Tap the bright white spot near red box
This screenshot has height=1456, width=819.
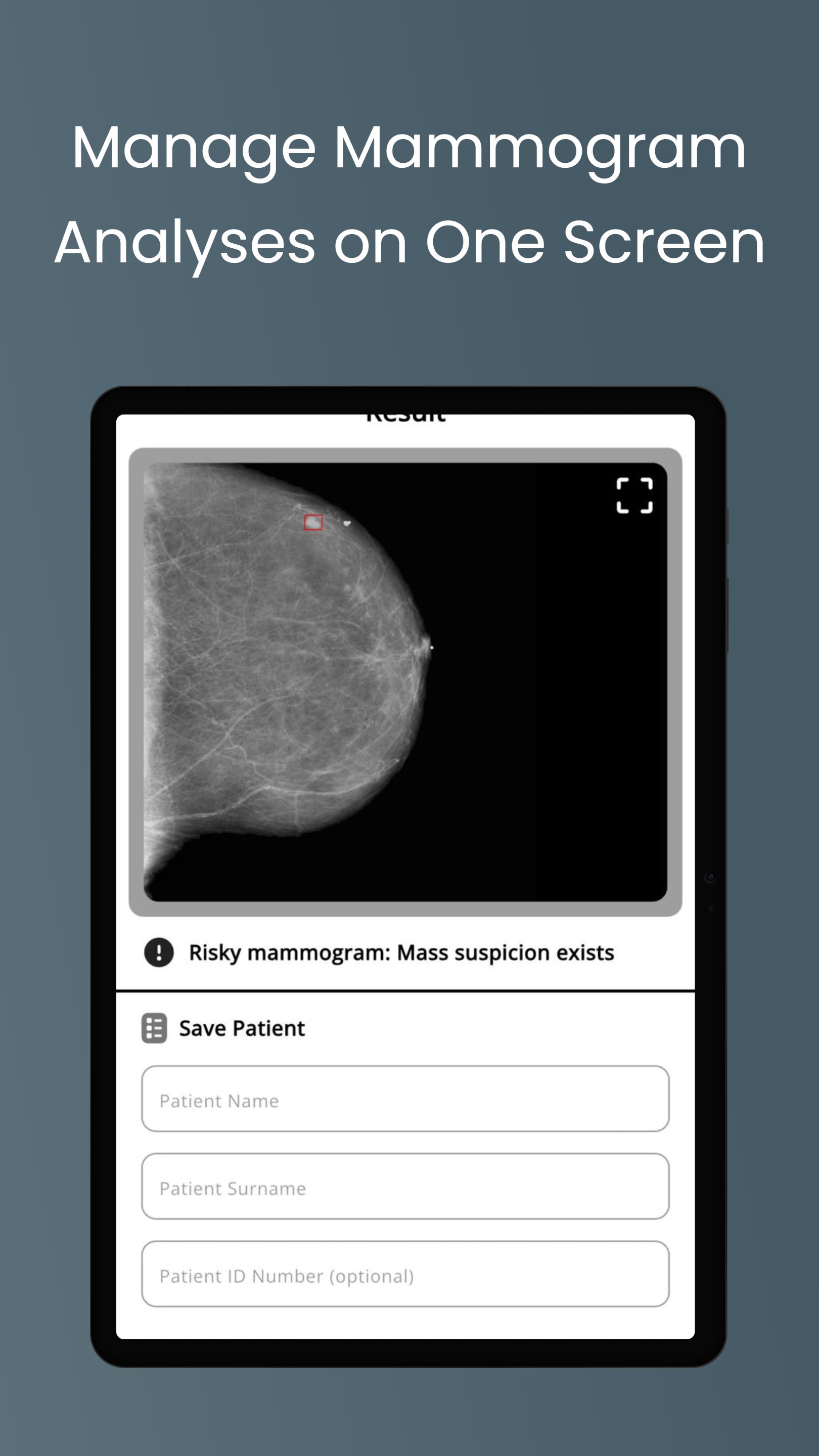click(346, 523)
